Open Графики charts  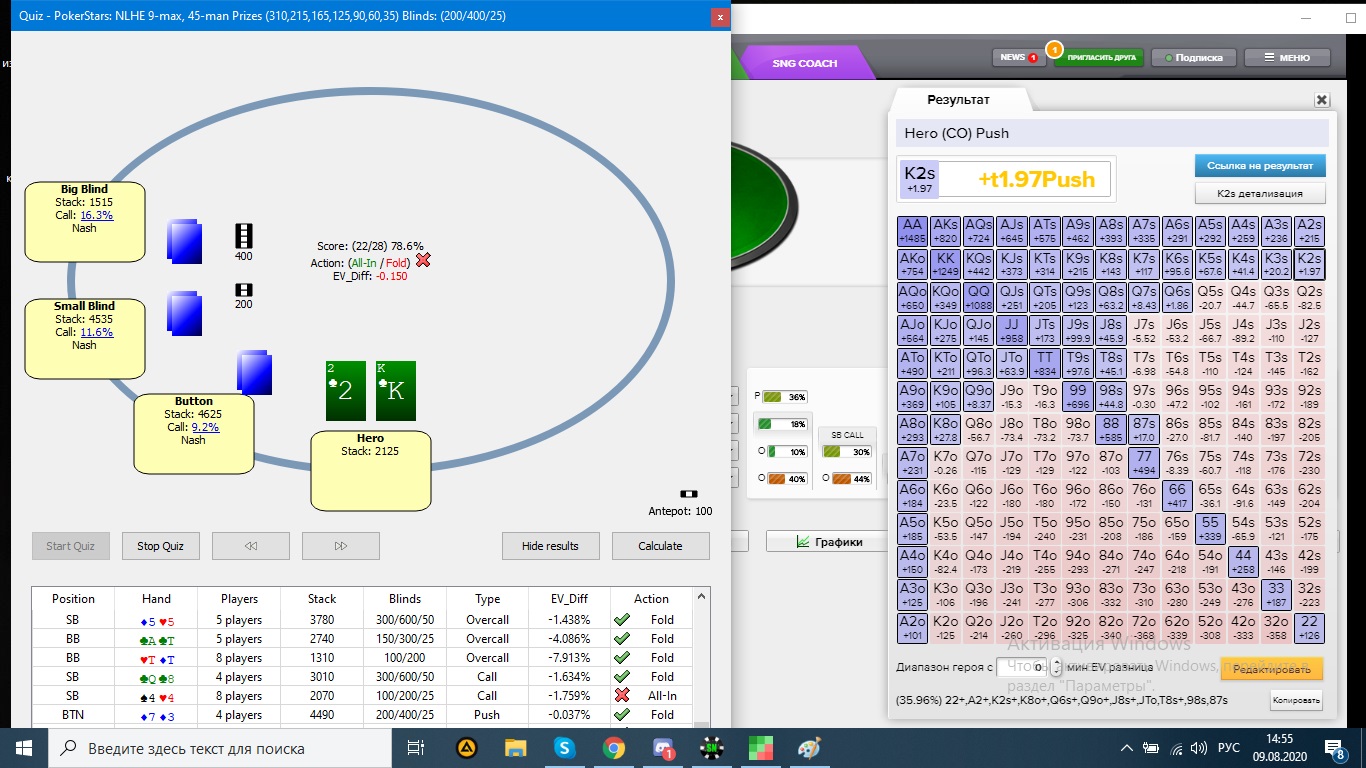[x=829, y=542]
